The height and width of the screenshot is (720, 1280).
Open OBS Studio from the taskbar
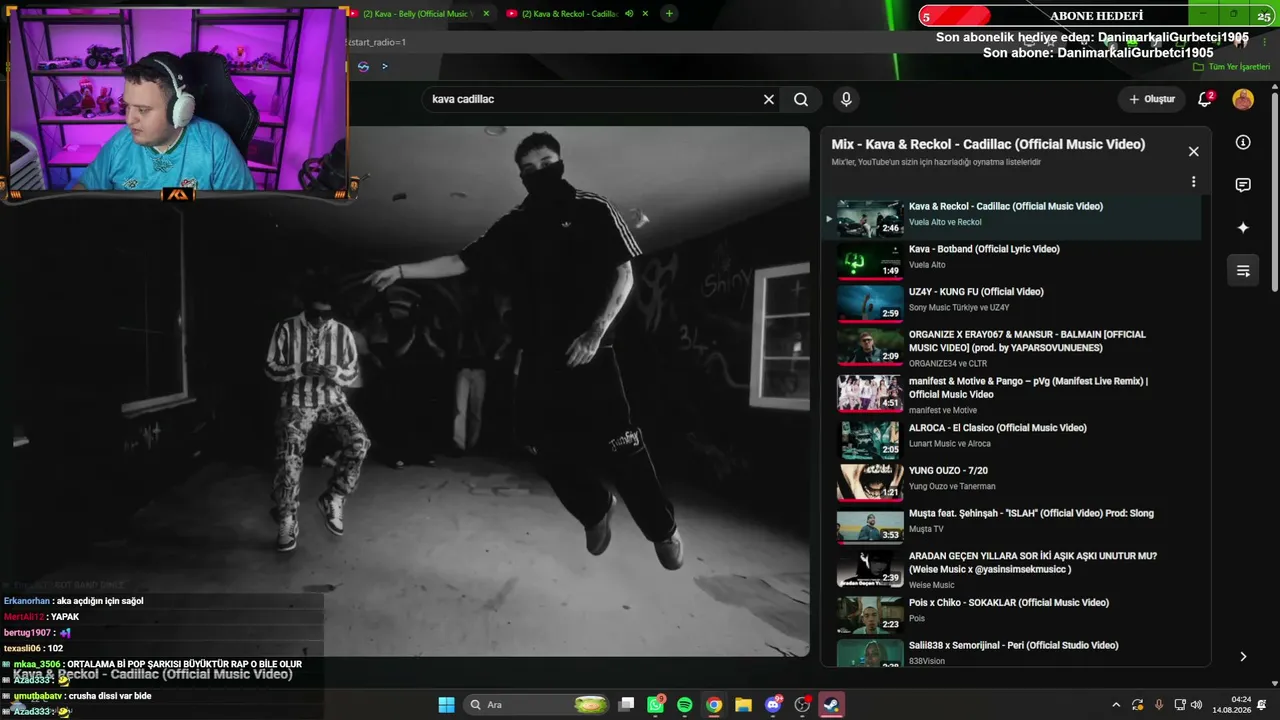click(802, 705)
